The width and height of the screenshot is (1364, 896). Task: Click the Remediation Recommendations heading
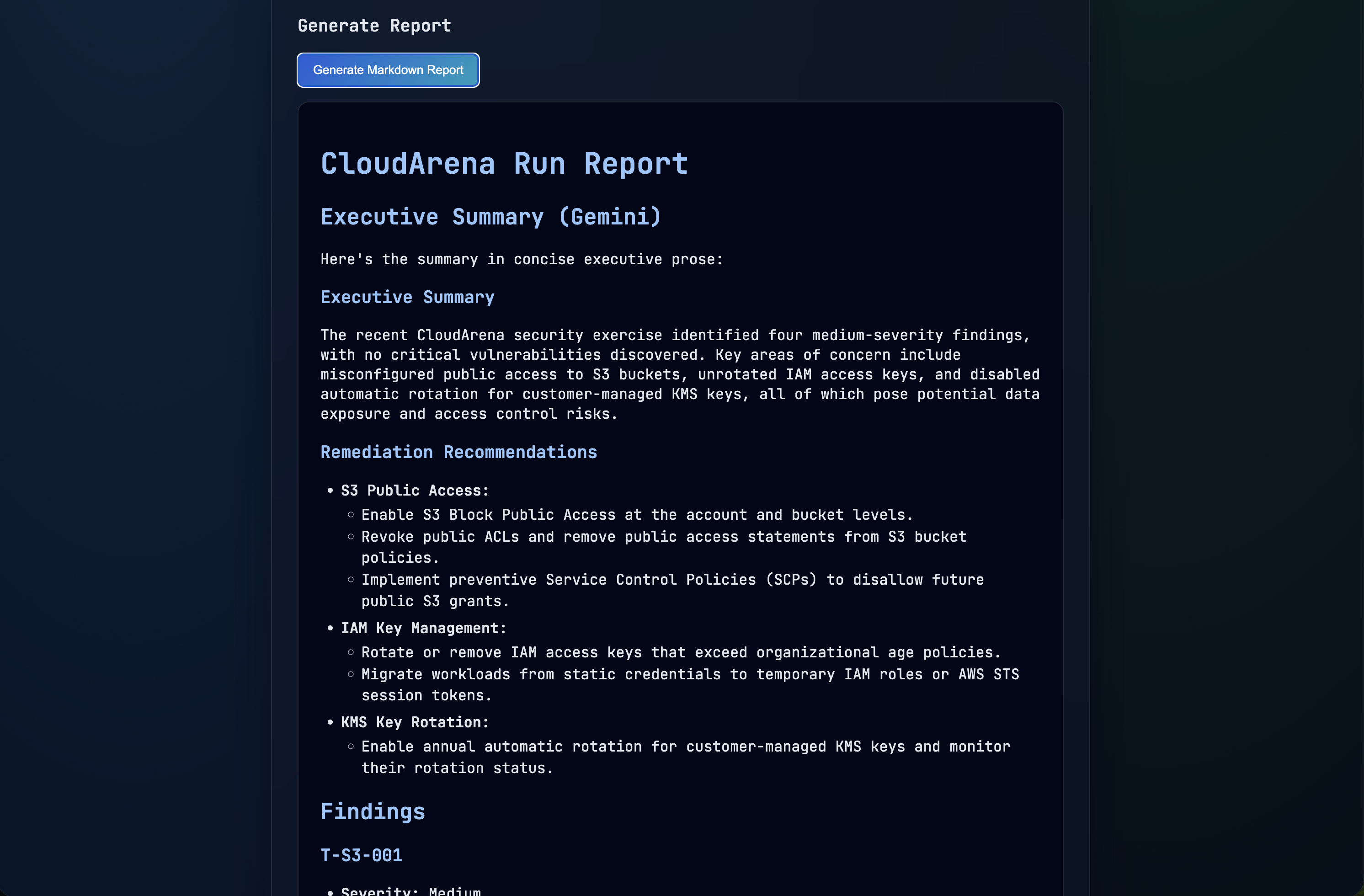tap(458, 452)
